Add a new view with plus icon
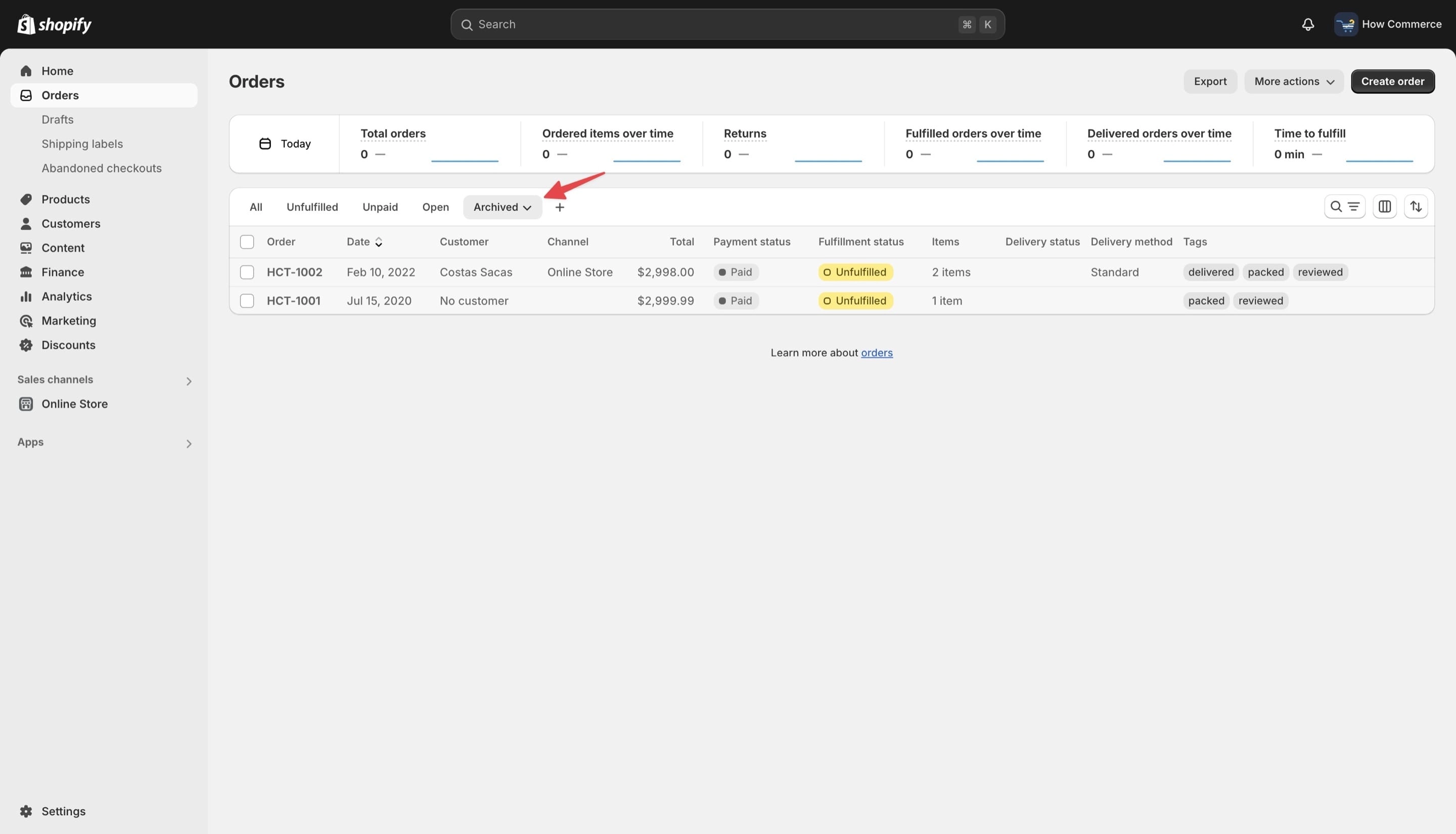This screenshot has width=1456, height=834. 559,207
